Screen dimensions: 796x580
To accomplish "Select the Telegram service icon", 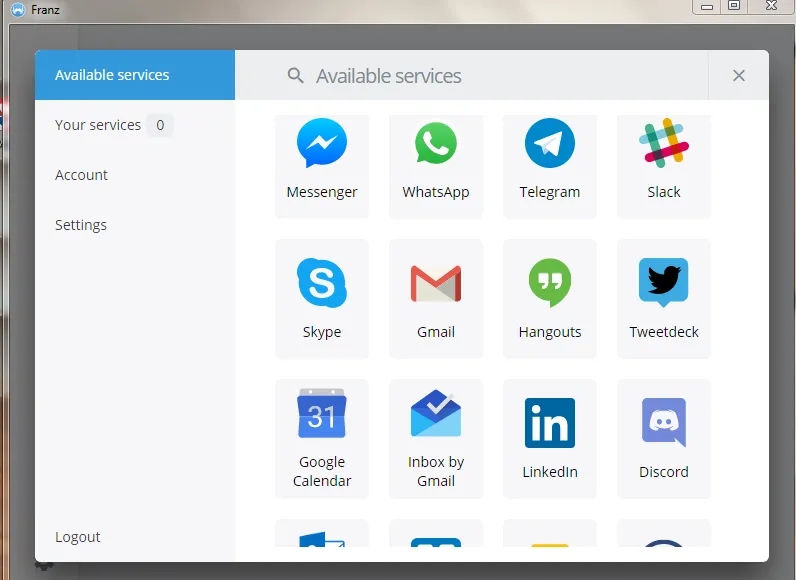I will point(550,143).
